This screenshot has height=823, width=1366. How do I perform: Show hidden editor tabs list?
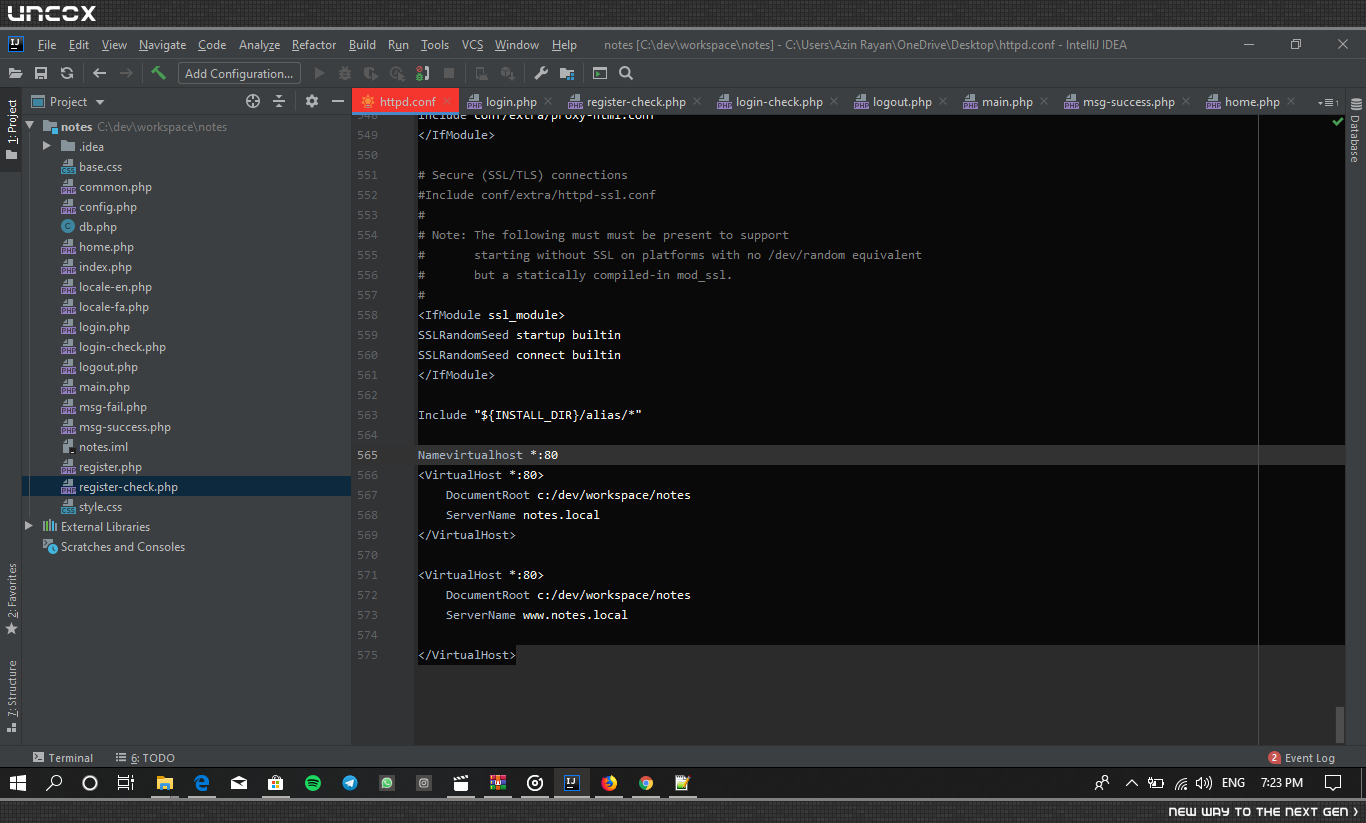(1328, 102)
